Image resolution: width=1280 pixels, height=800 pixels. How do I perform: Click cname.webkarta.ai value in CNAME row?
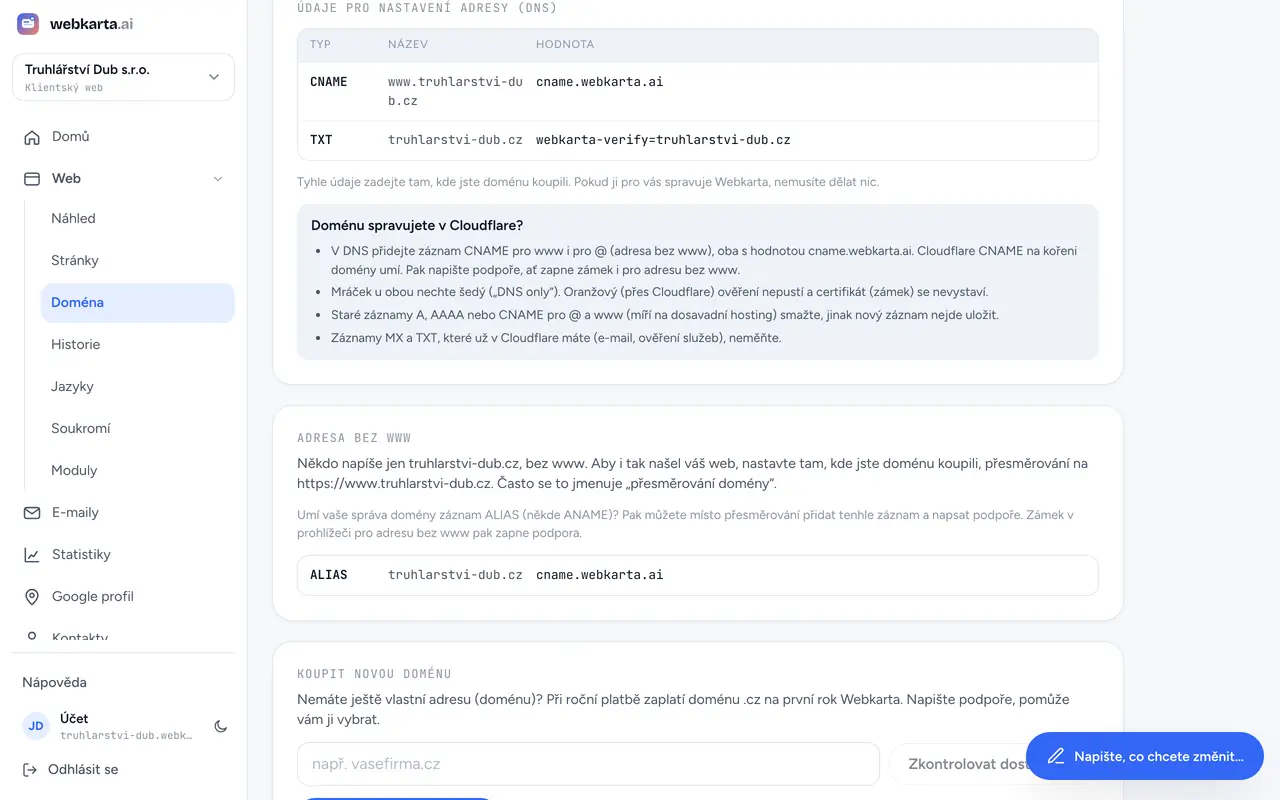click(x=599, y=82)
